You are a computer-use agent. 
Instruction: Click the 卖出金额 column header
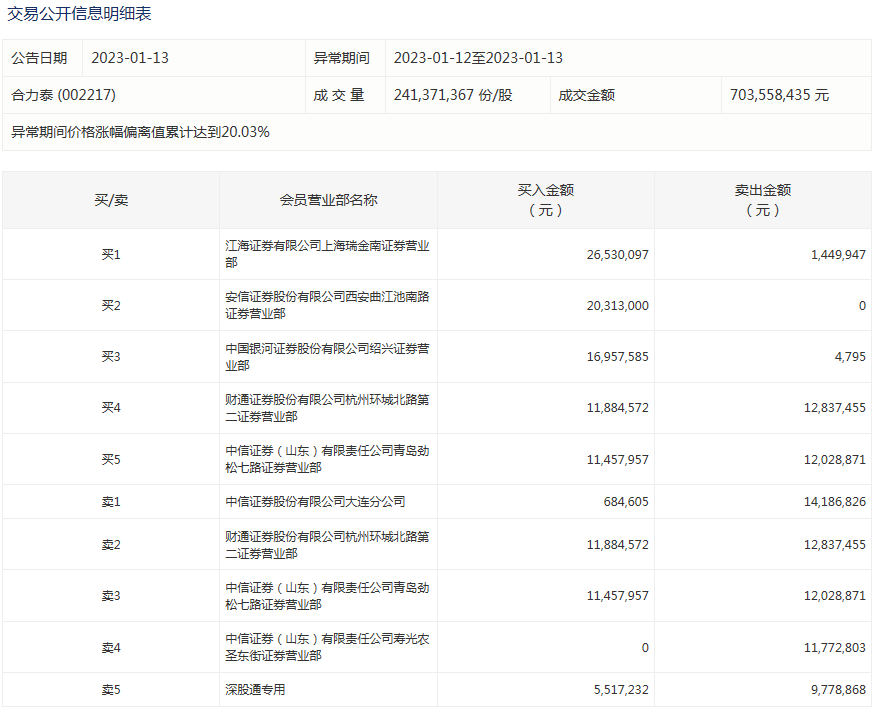[763, 200]
